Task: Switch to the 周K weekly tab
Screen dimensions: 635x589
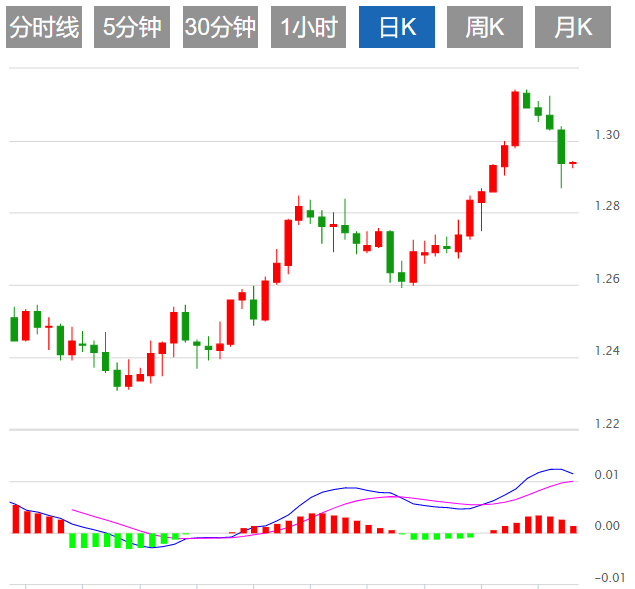Action: [485, 28]
